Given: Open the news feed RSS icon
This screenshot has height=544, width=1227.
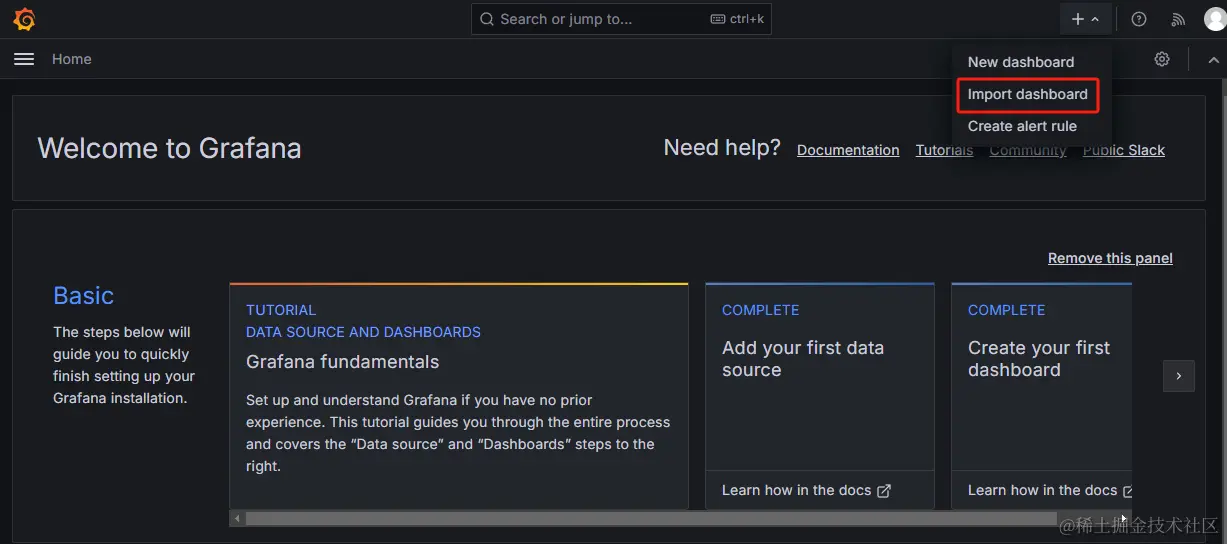Looking at the screenshot, I should click(1178, 19).
